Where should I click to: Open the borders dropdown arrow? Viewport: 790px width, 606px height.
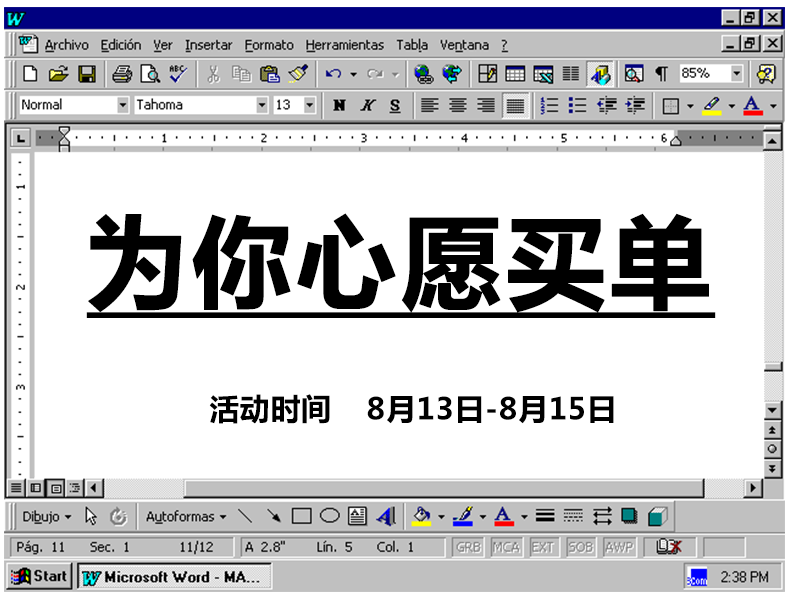click(x=690, y=106)
